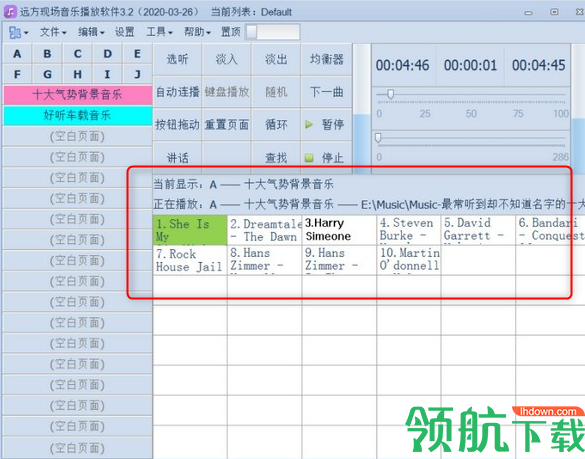Click the remaining time 00:04:45 display
Viewport: 585px width, 459px height.
click(x=539, y=65)
